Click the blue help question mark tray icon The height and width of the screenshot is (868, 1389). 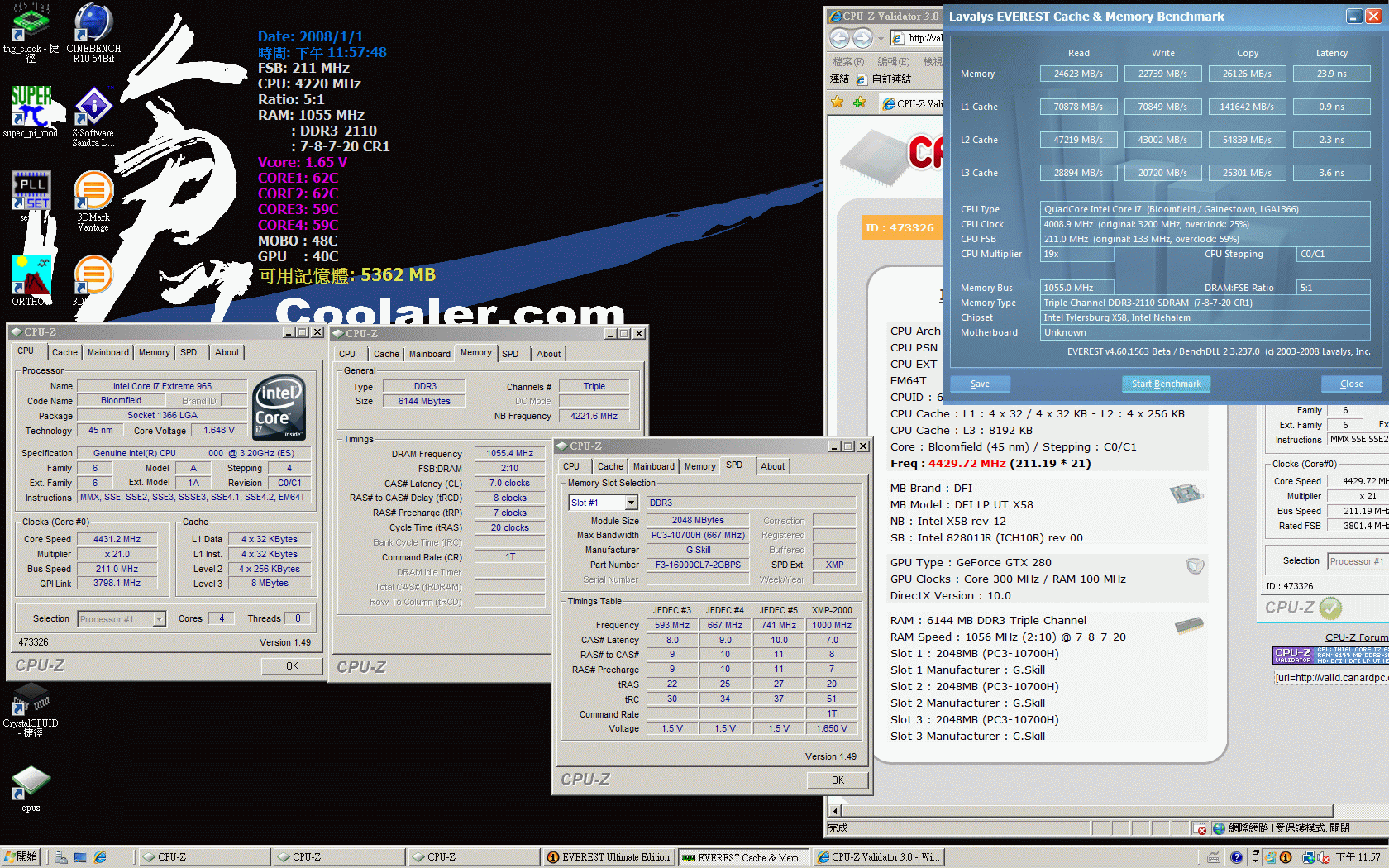[1236, 857]
